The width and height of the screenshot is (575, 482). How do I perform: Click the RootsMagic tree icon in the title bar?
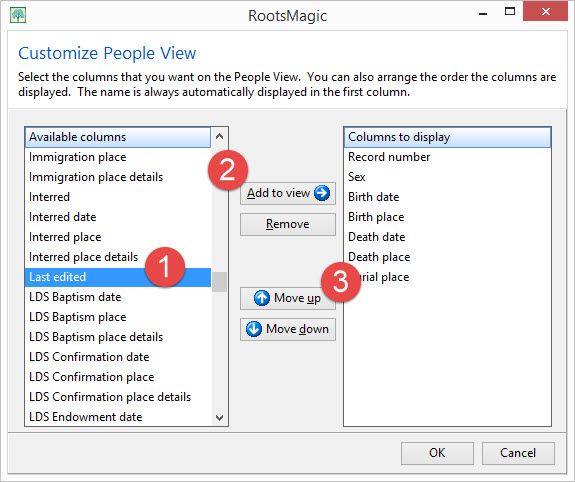coord(18,15)
